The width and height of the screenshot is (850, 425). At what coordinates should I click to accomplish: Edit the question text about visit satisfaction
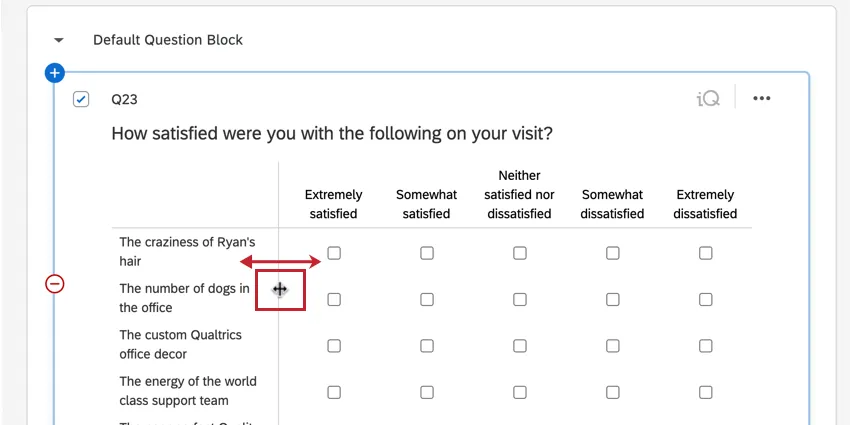tap(332, 133)
